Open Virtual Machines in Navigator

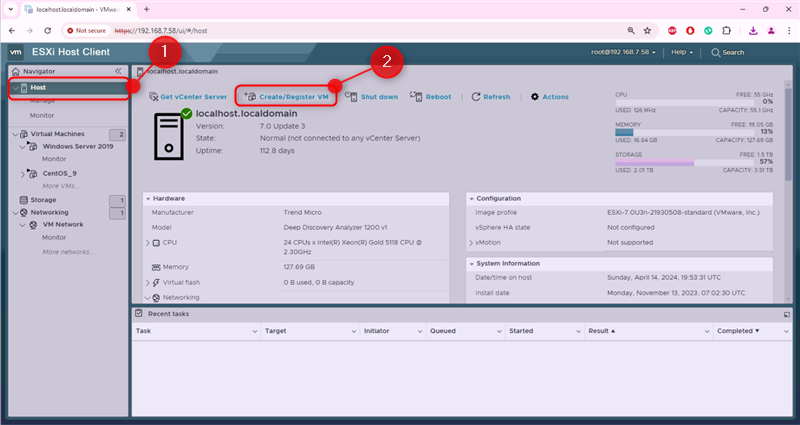pyautogui.click(x=57, y=134)
